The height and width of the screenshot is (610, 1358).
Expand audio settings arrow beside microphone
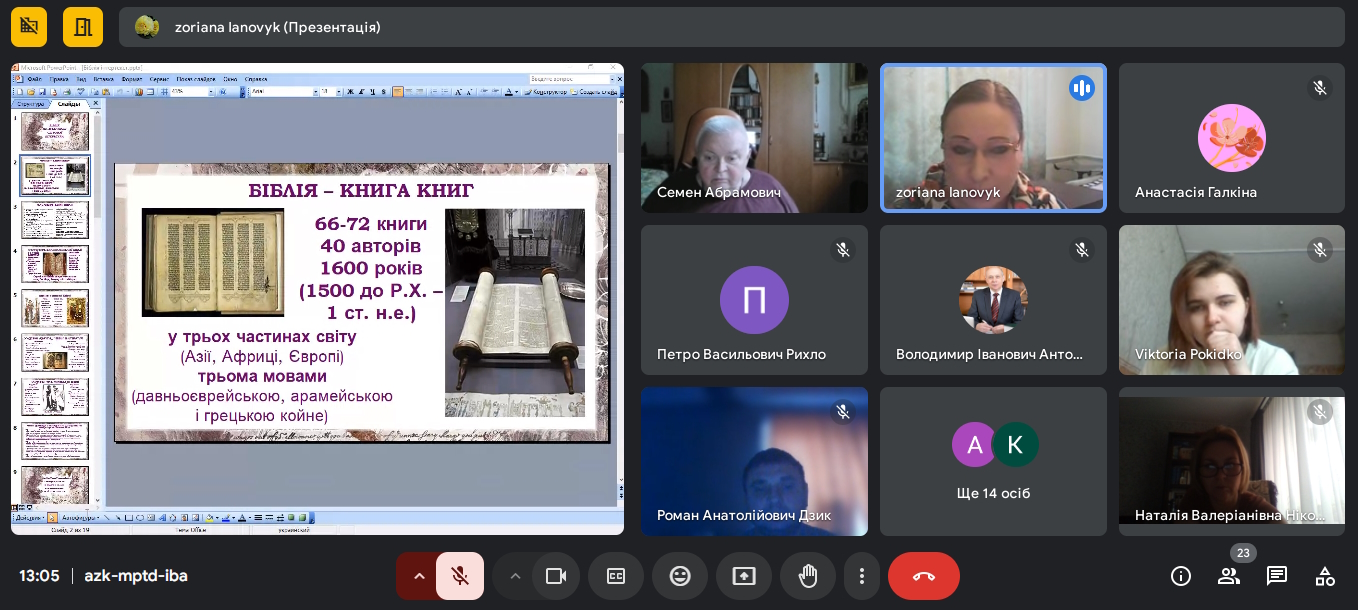coord(418,576)
